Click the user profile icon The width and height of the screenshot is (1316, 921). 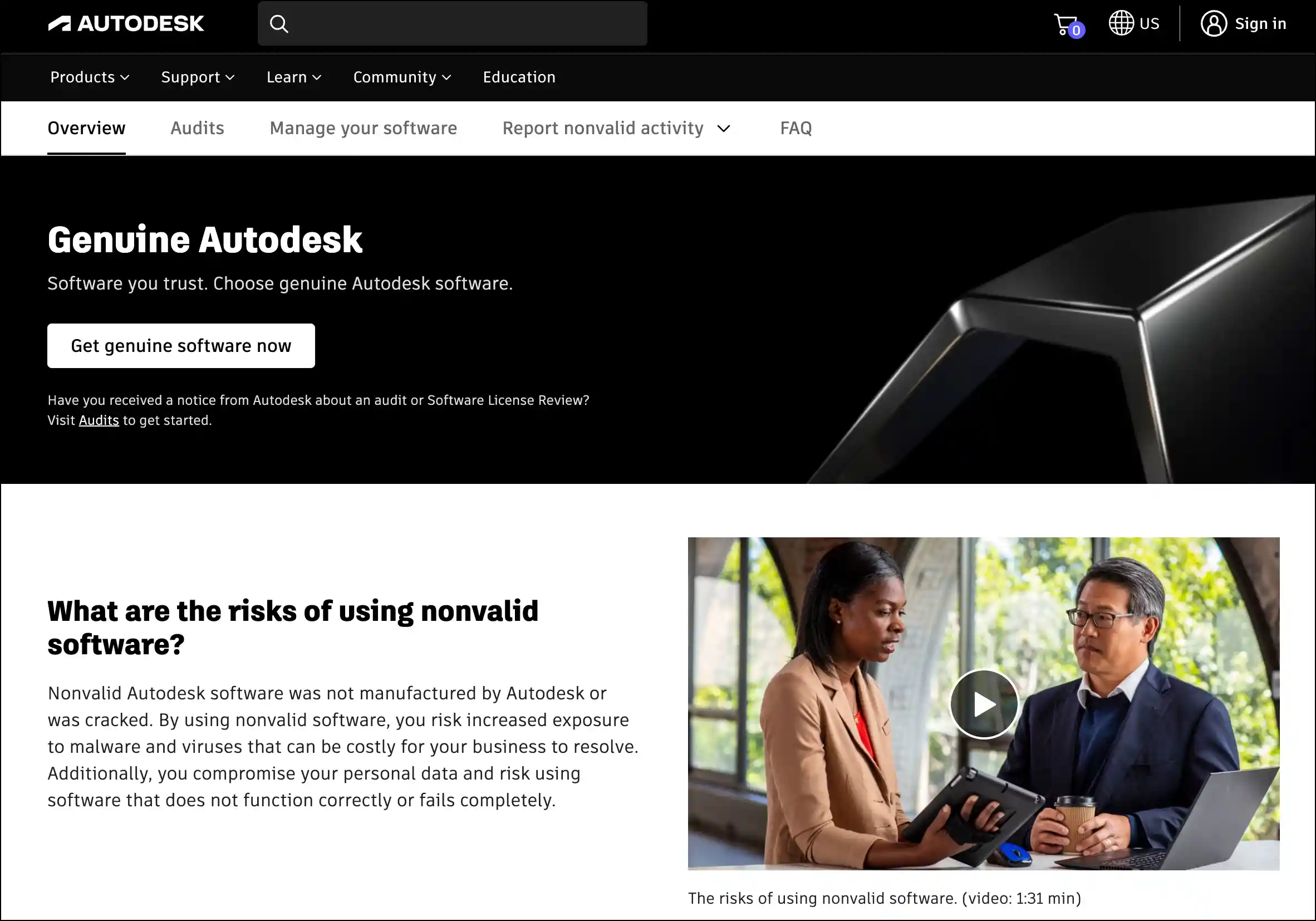(x=1214, y=23)
